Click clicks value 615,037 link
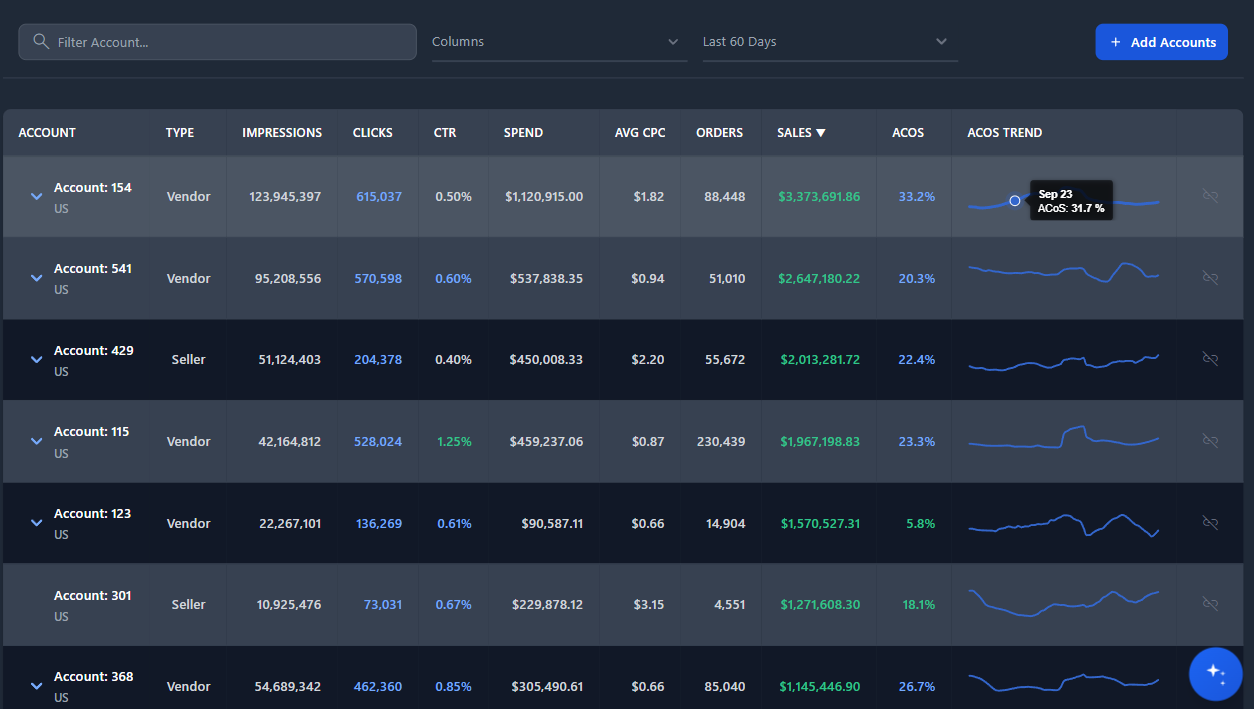 (379, 197)
